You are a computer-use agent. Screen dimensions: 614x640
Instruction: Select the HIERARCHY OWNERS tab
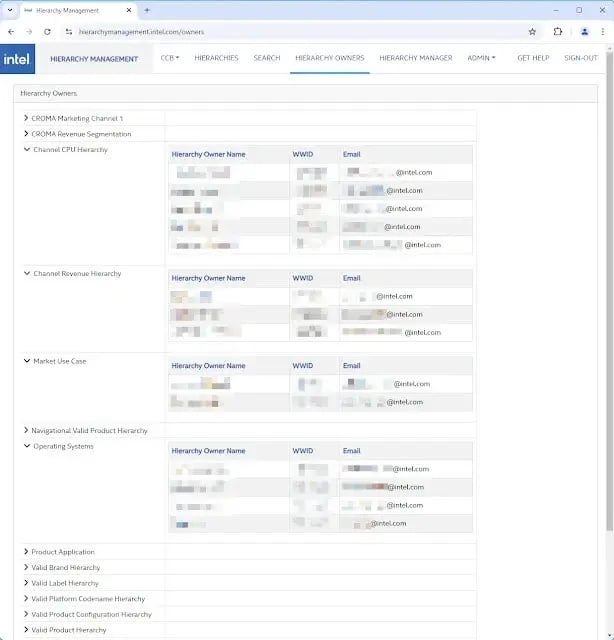click(x=330, y=58)
